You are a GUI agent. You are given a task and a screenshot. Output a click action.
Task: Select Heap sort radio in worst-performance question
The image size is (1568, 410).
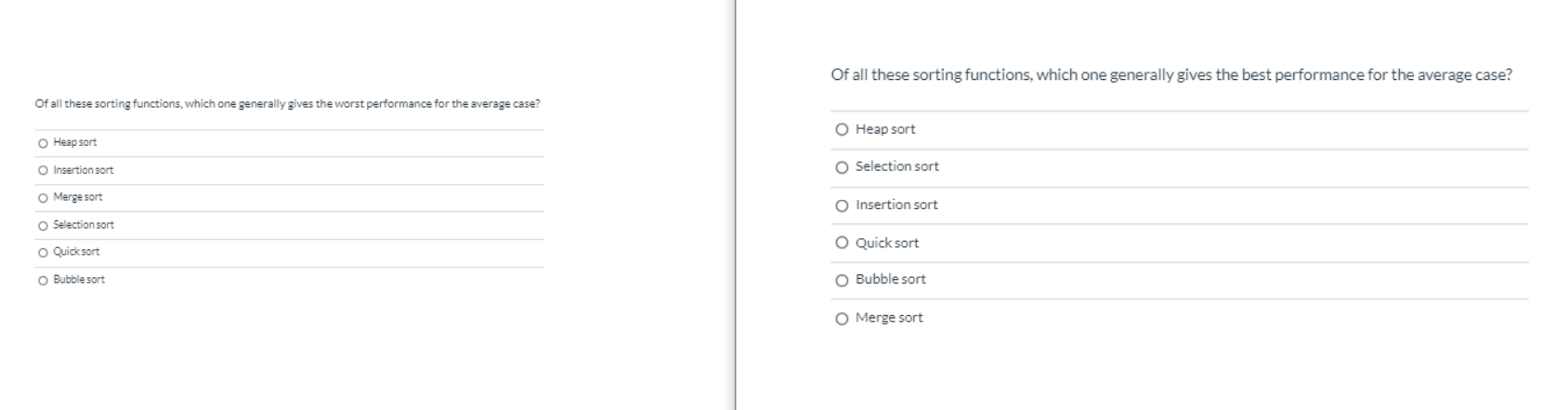43,143
